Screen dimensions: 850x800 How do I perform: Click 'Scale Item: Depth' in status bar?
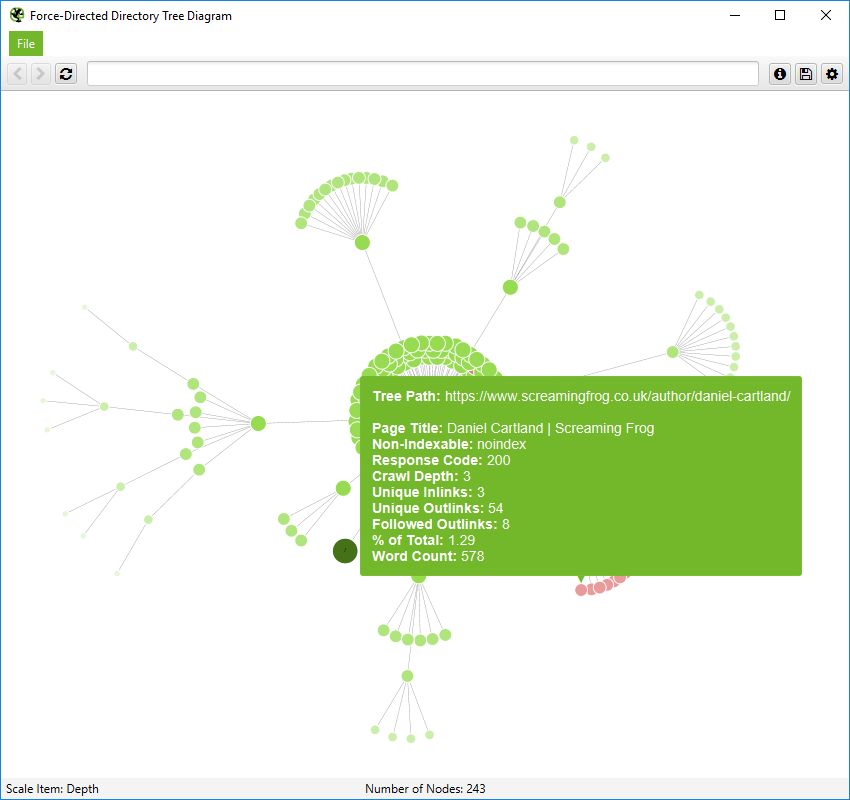pyautogui.click(x=53, y=789)
